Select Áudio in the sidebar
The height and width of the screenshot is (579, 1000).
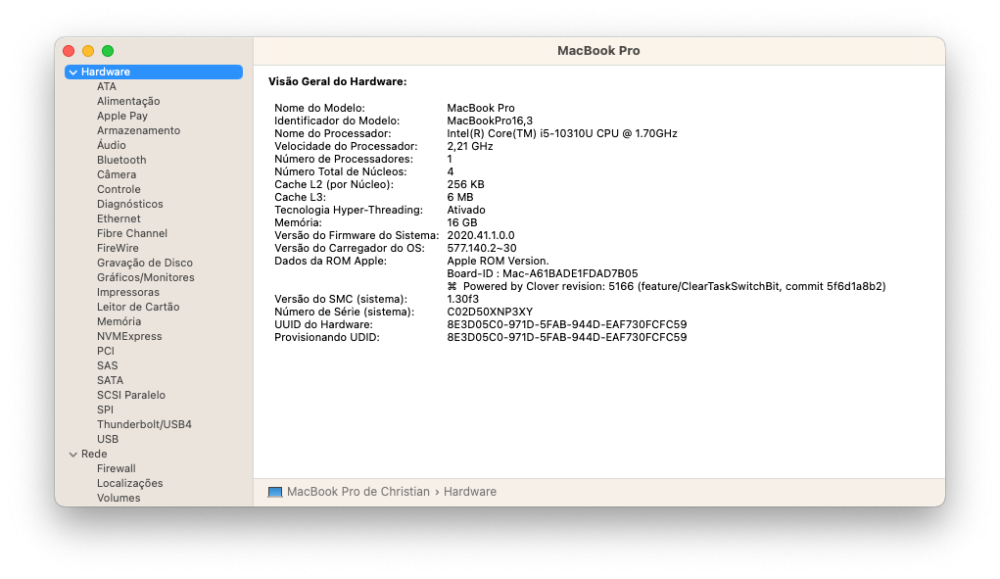112,145
